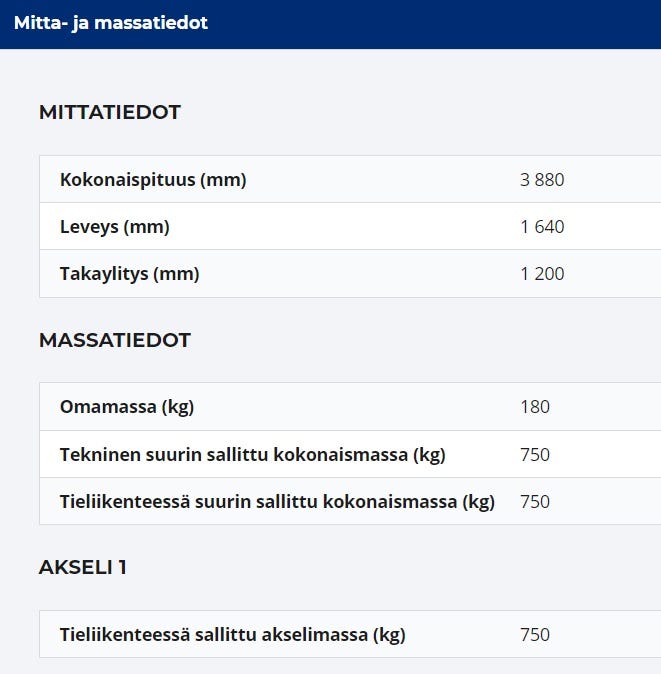Click the Tieliikenteessä suurin sallittu kokonaismassa label
661x674 pixels.
click(277, 502)
